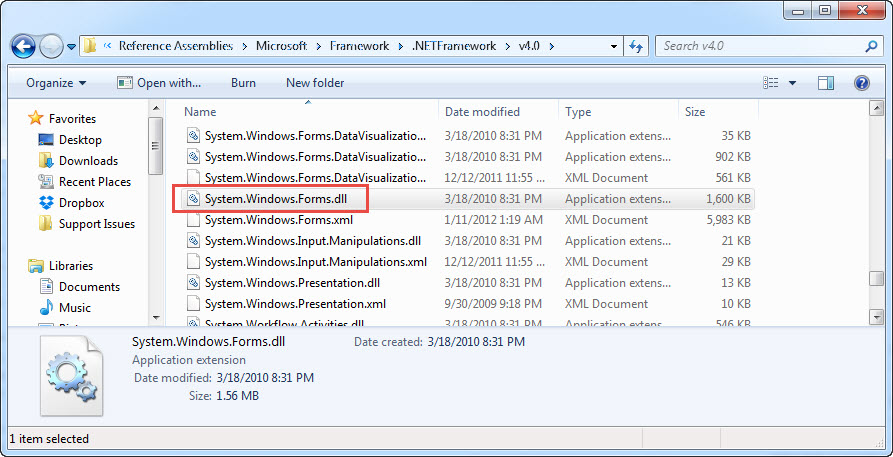Expand the recent locations dropdown arrow
Viewport: 893px width, 457px height.
tap(72, 46)
